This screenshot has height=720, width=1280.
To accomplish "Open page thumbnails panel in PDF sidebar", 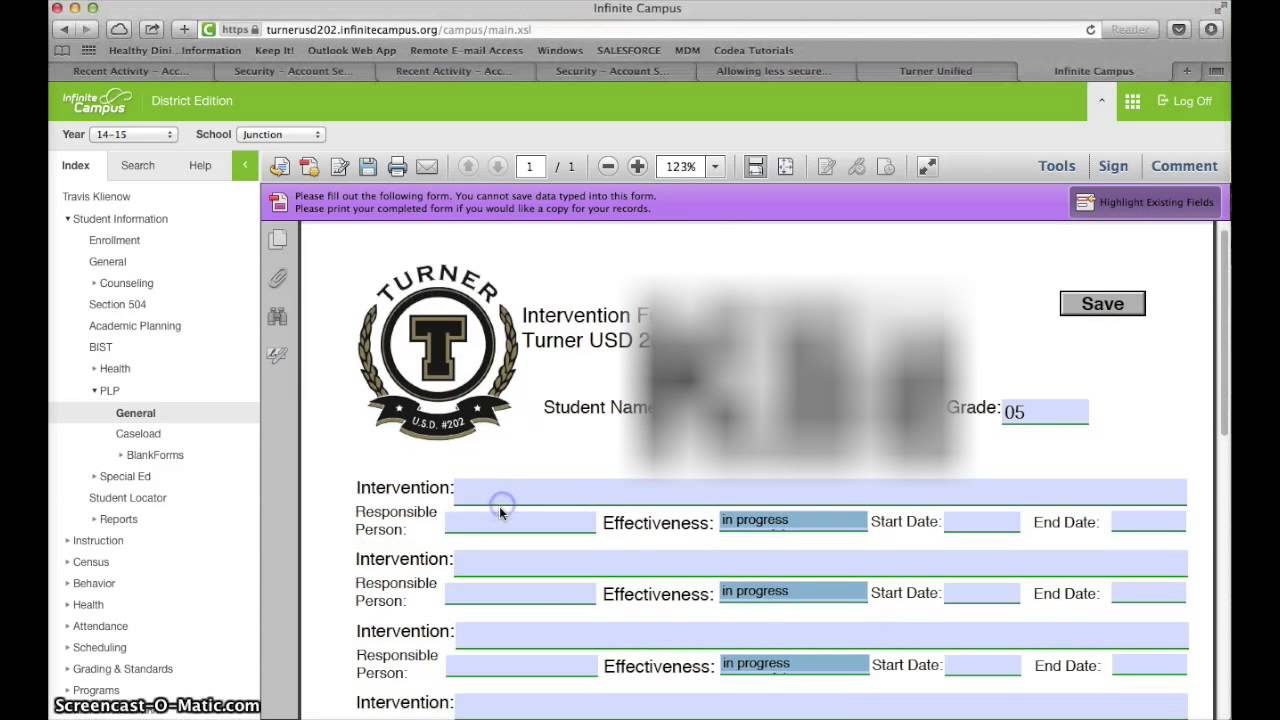I will point(278,239).
